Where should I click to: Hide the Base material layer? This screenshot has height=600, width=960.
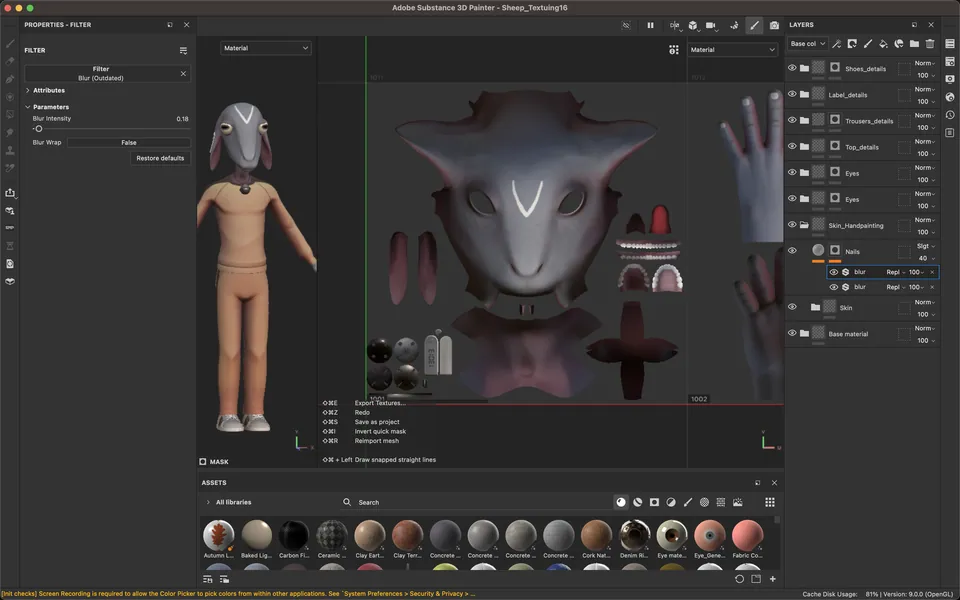[792, 333]
